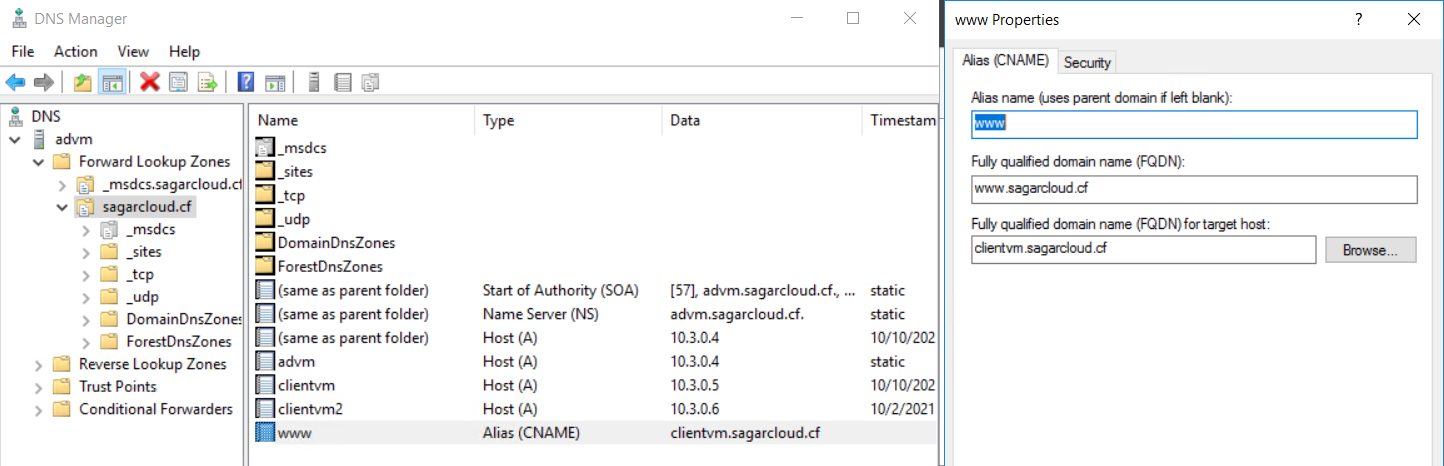Switch to the Security tab
Viewport: 1444px width, 466px height.
coord(1087,62)
